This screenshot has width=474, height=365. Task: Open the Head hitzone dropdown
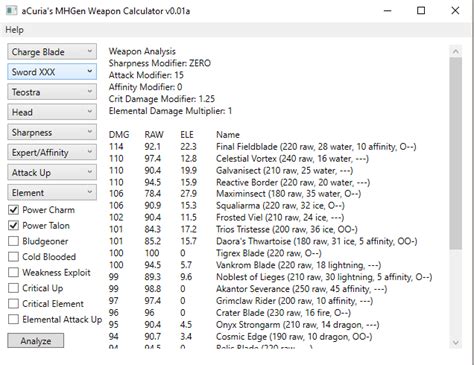click(52, 112)
